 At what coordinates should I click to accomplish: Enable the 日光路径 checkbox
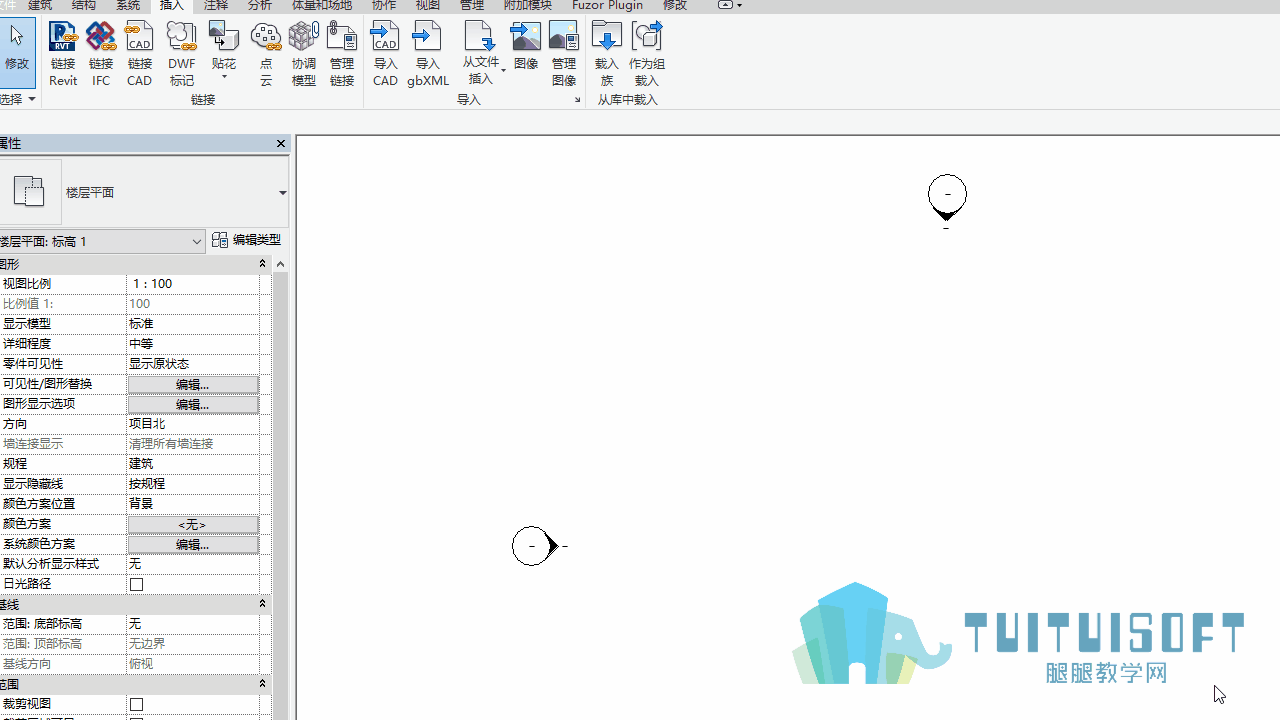point(137,584)
